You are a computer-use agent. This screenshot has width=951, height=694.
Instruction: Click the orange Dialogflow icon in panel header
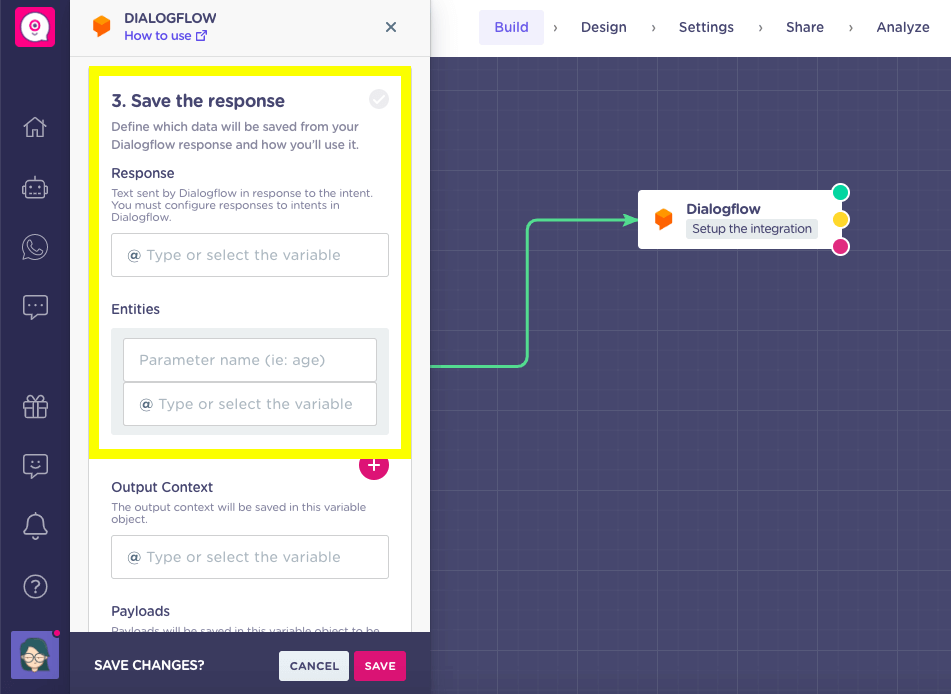coord(101,26)
